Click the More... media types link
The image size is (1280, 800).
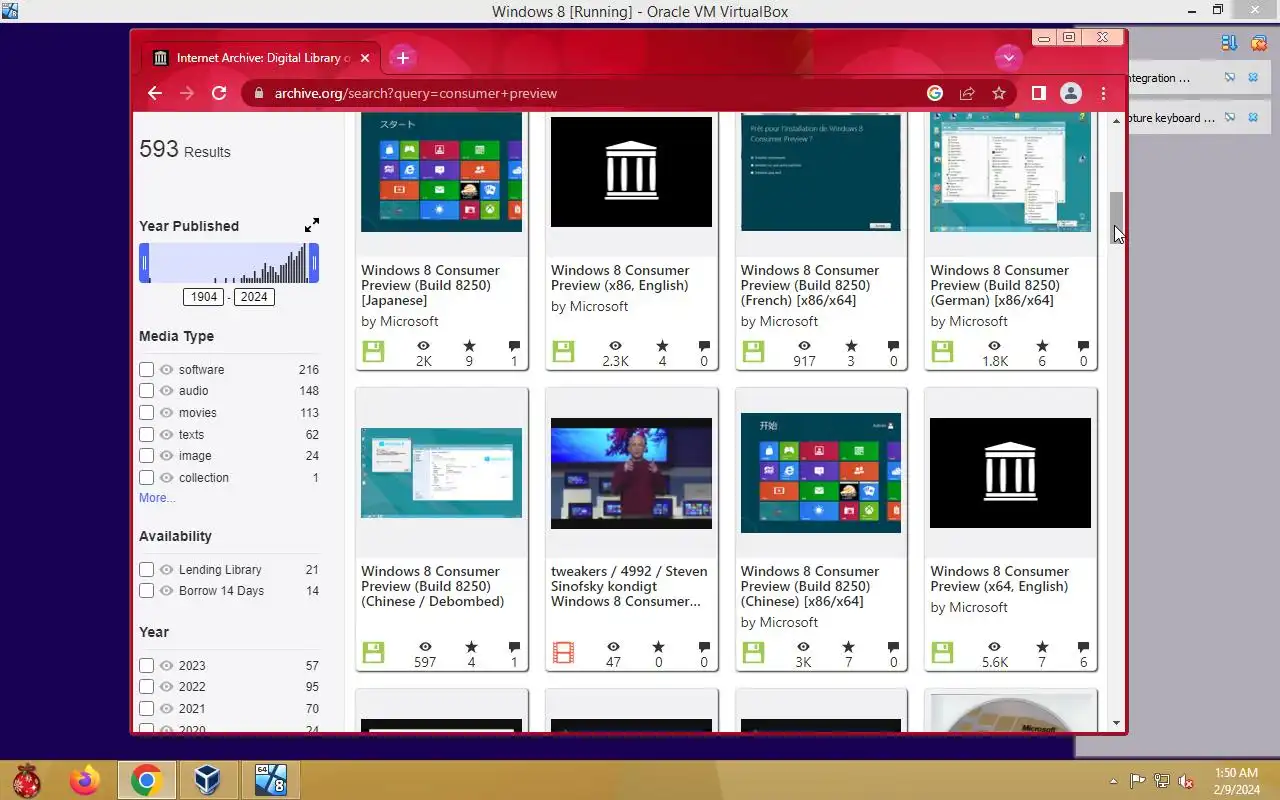click(157, 498)
